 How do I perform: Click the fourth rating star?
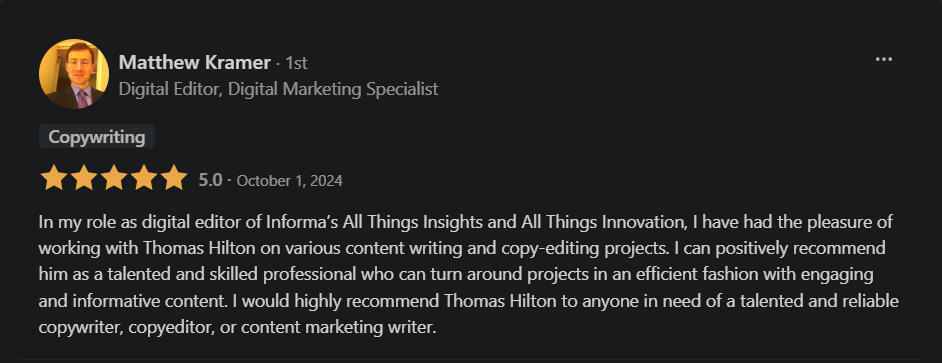[144, 178]
